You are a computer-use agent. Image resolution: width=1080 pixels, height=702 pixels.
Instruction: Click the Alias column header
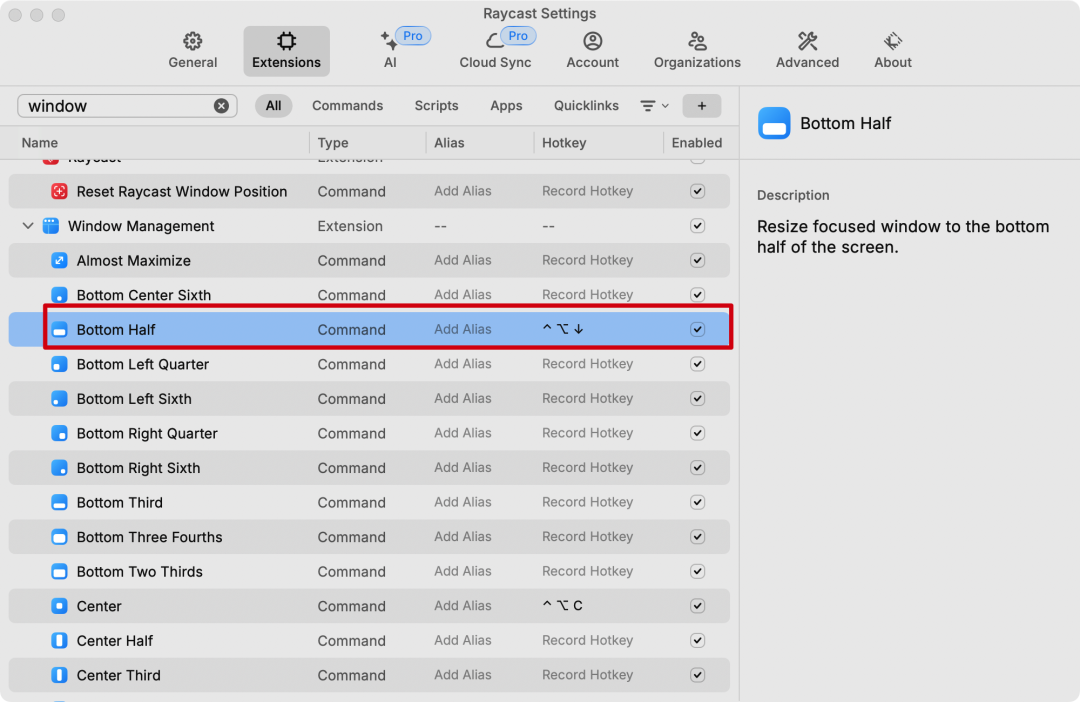449,143
